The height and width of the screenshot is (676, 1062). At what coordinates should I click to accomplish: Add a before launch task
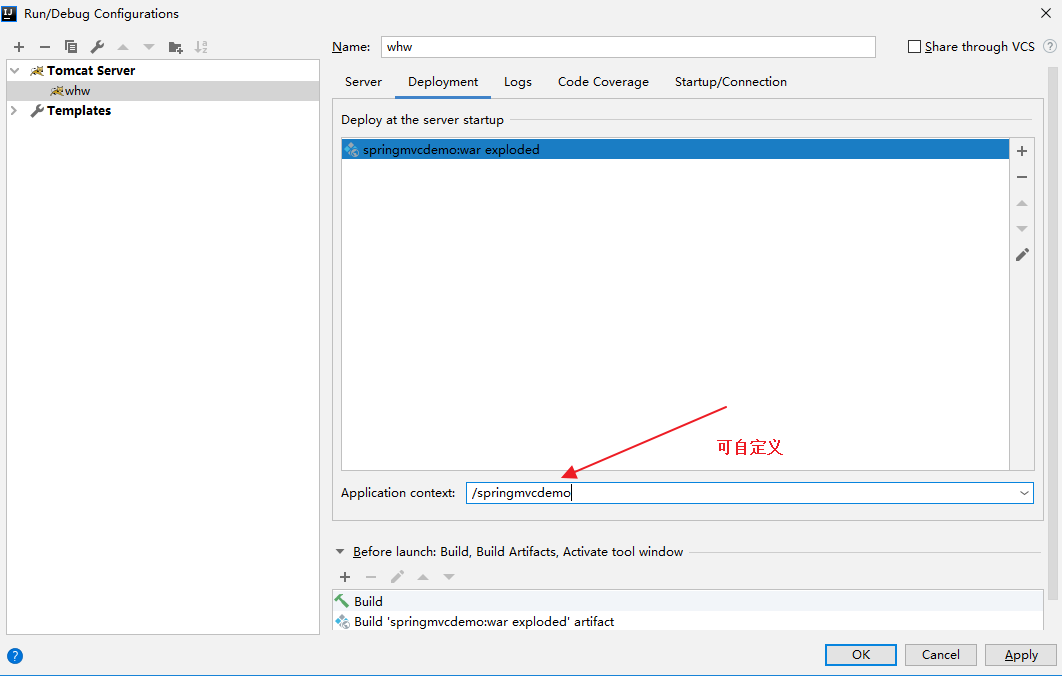coord(345,577)
